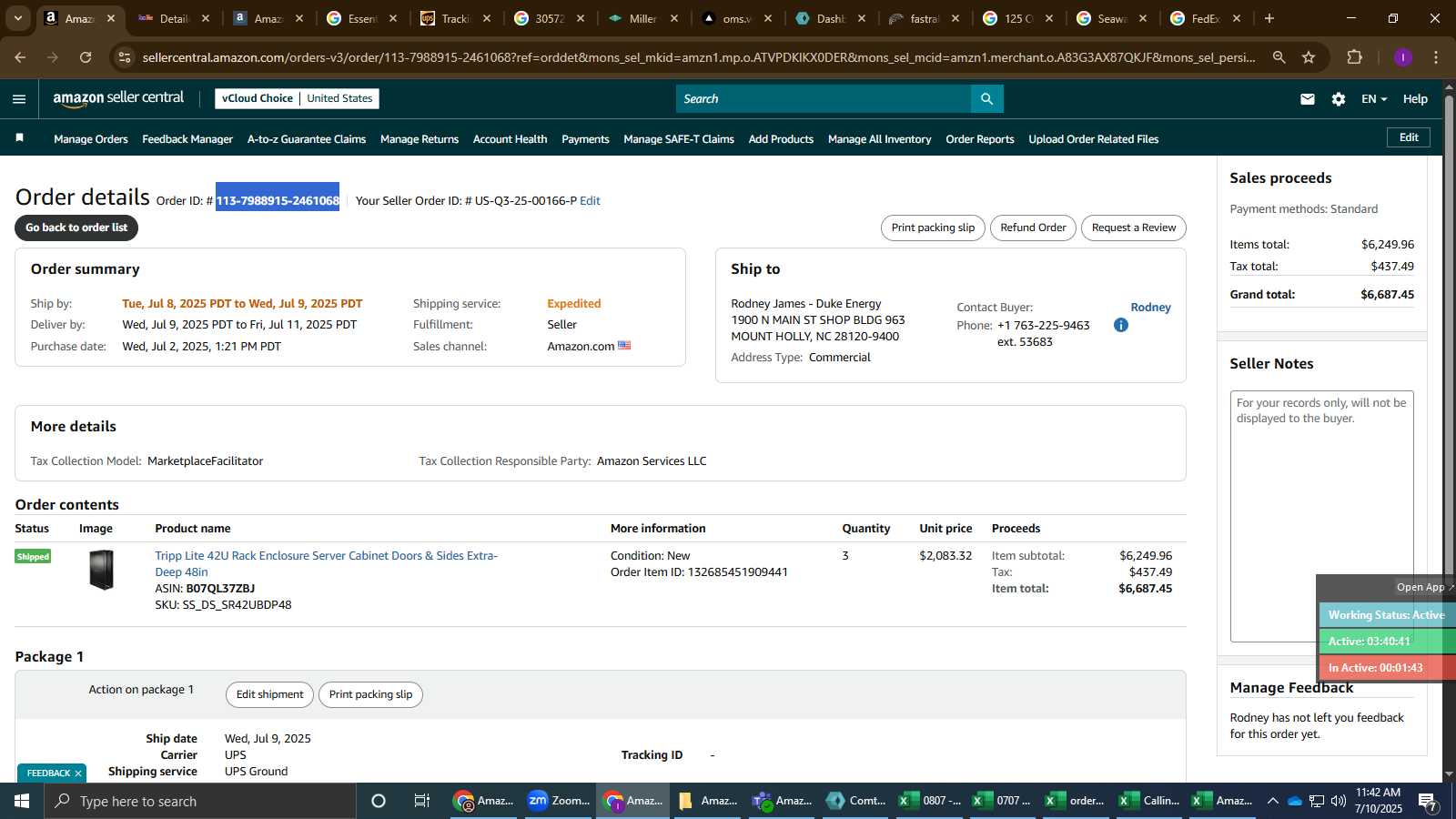Open Zoom app on taskbar
The height and width of the screenshot is (819, 1456).
coord(559,801)
